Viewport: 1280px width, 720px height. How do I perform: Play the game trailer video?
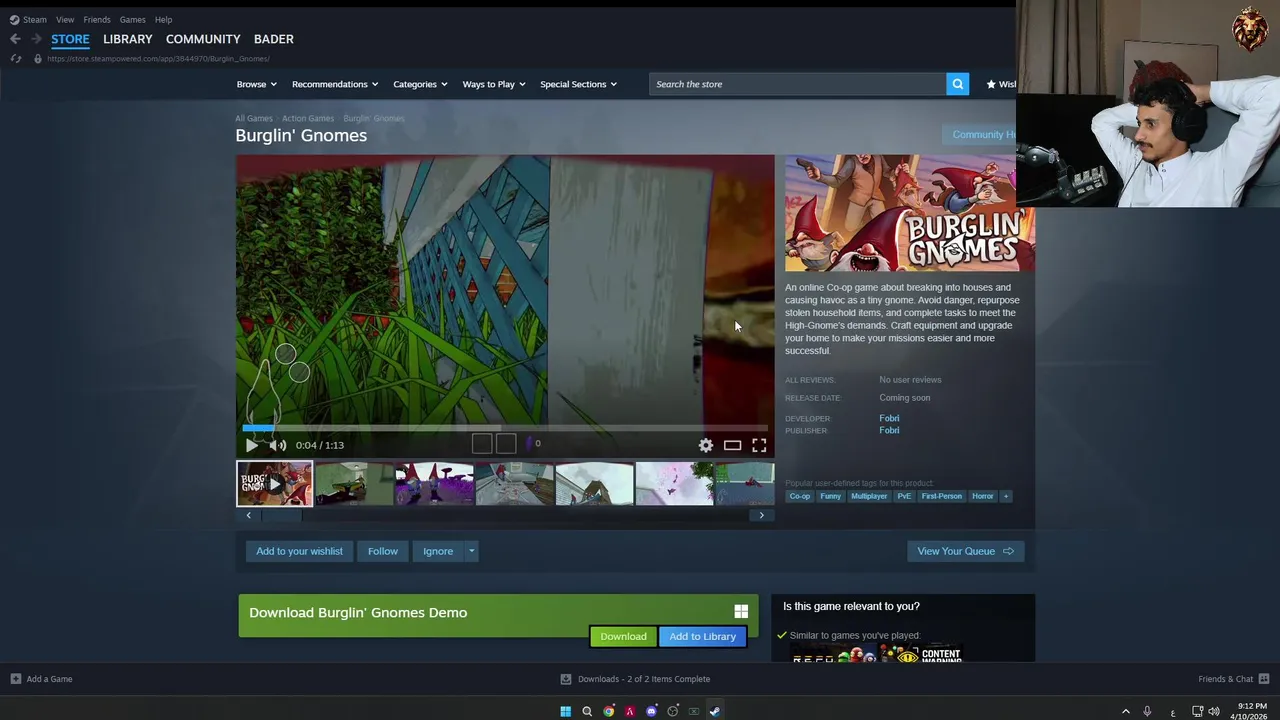[251, 445]
